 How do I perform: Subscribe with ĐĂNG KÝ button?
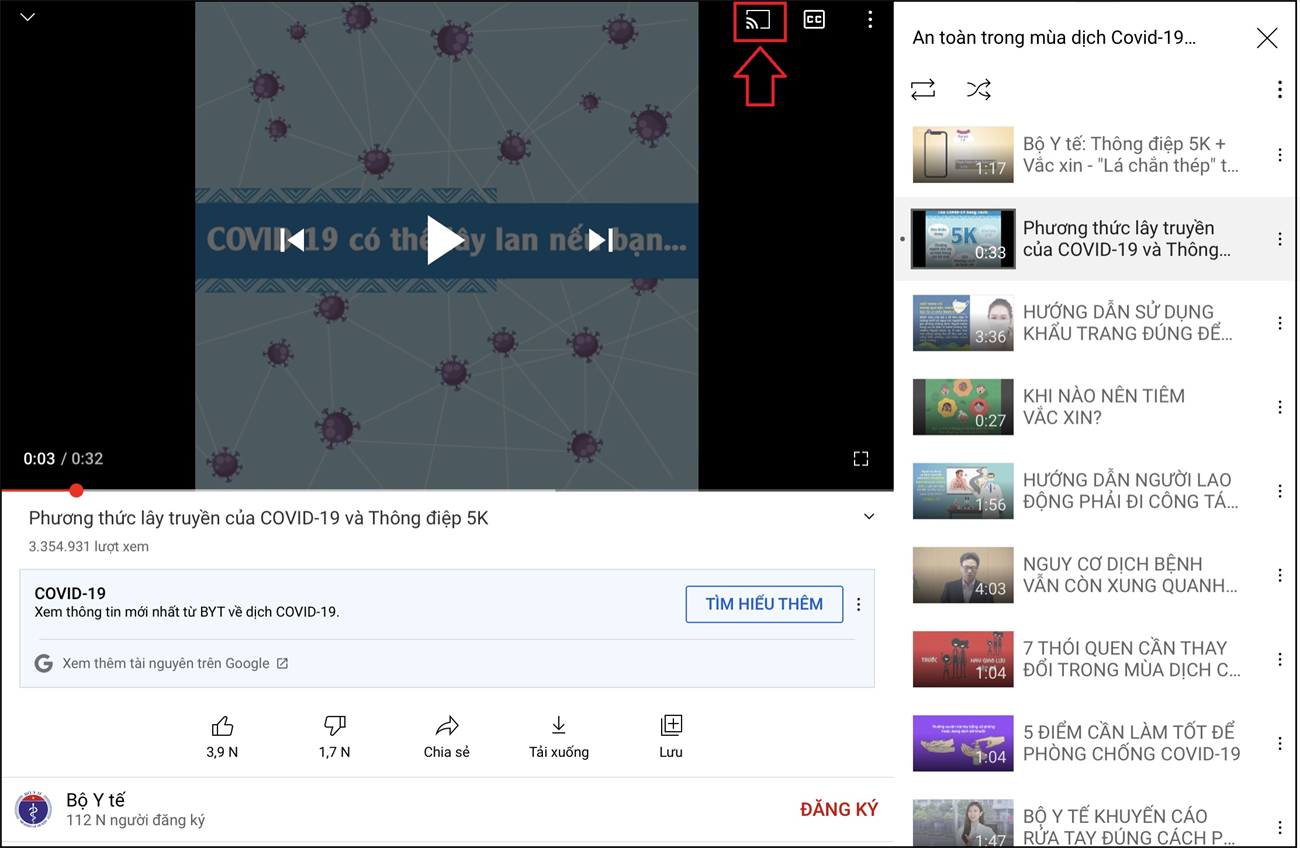pyautogui.click(x=839, y=810)
